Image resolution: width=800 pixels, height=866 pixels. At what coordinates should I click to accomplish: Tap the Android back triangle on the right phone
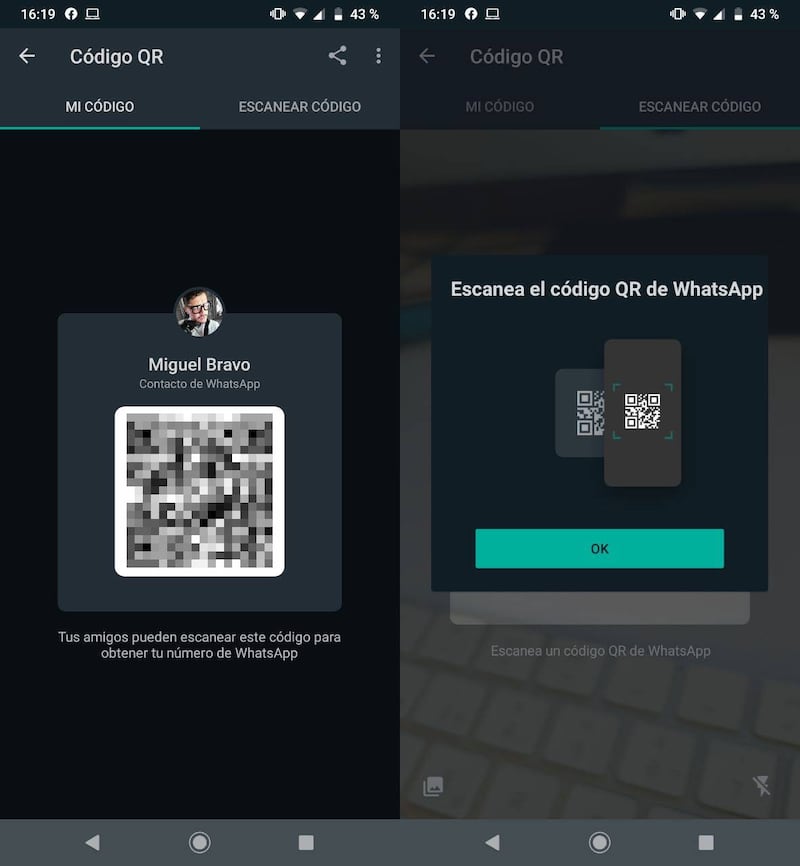click(492, 842)
